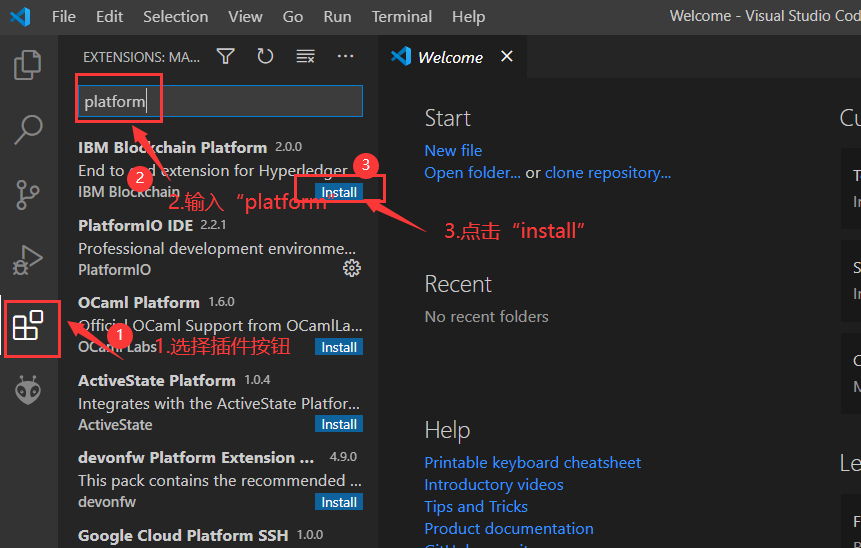Click the extensions search box containing platform
The width and height of the screenshot is (861, 548).
pos(220,101)
